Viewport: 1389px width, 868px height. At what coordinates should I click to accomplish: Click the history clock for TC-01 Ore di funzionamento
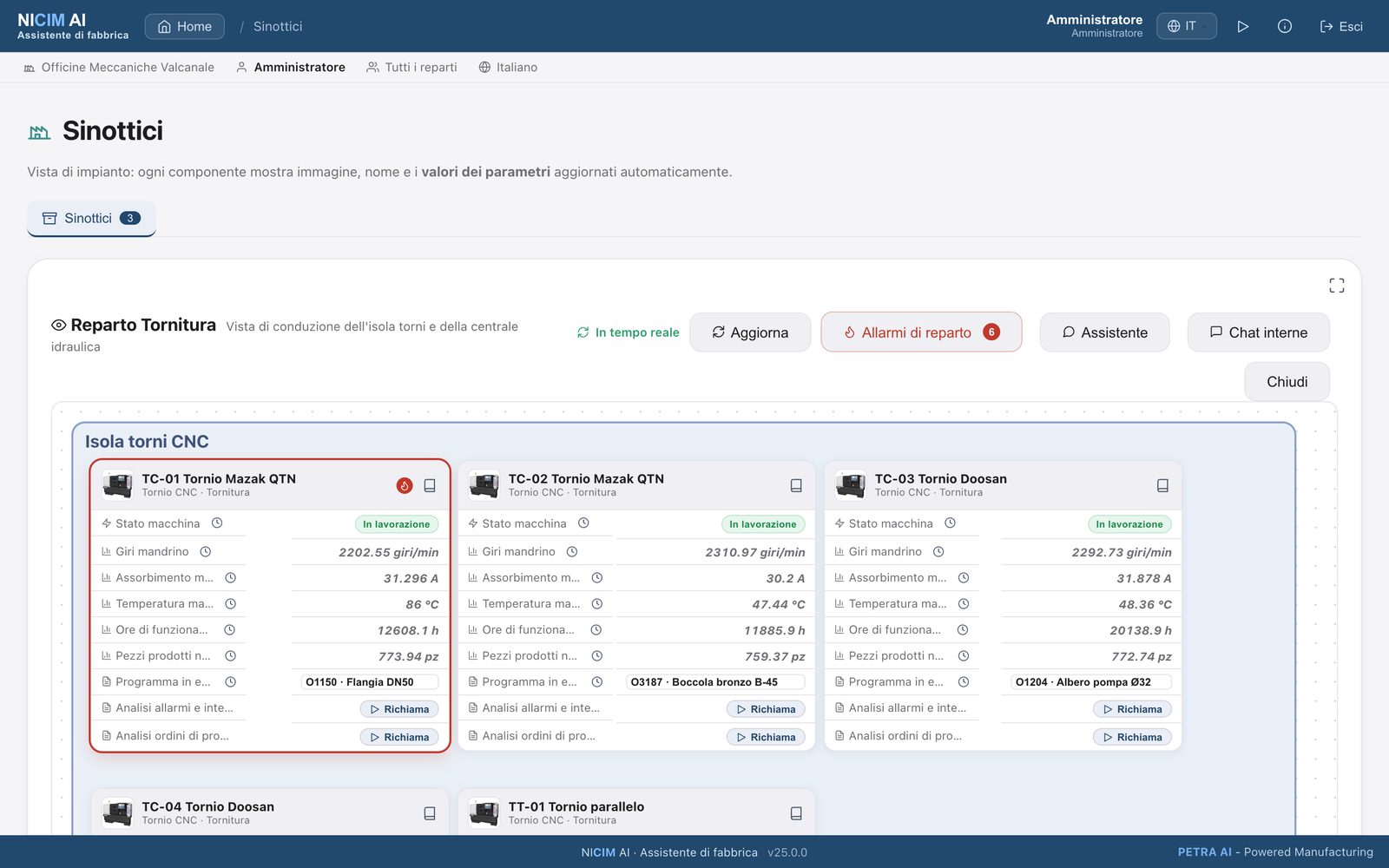click(230, 629)
